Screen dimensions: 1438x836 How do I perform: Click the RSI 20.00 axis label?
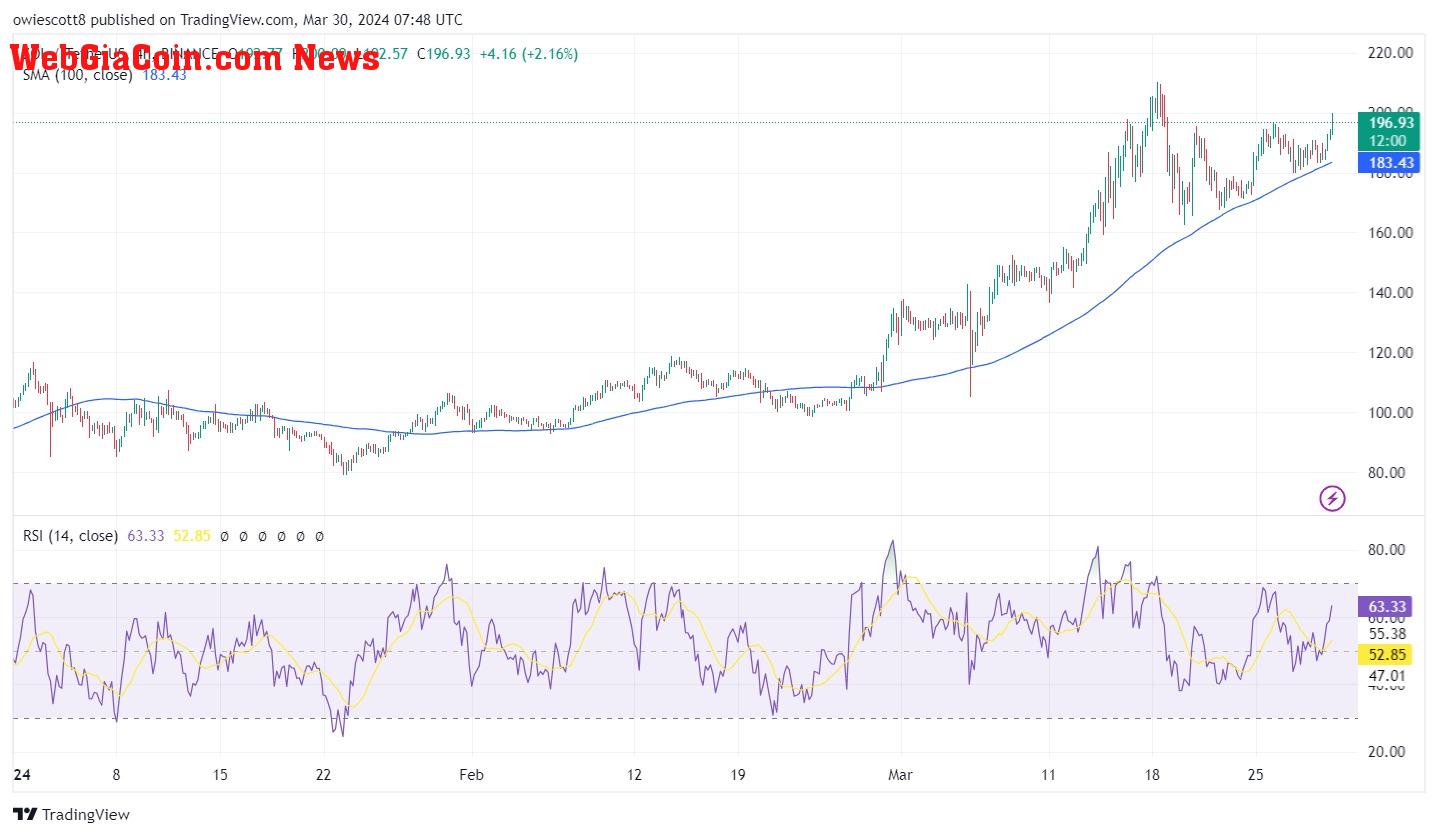[x=1387, y=751]
